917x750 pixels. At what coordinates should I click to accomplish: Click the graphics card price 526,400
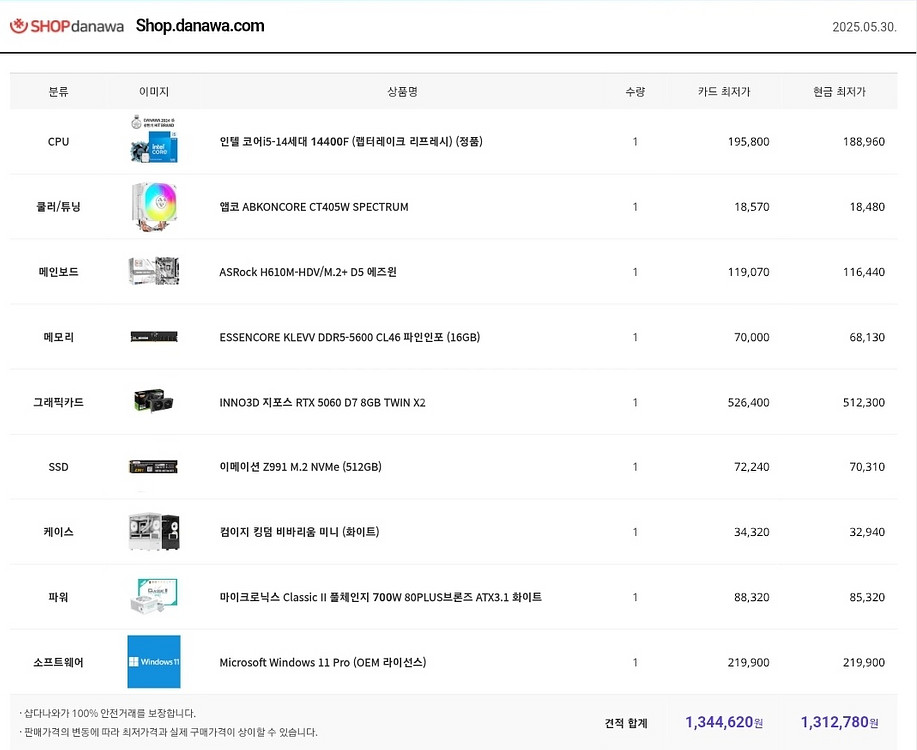(x=749, y=402)
